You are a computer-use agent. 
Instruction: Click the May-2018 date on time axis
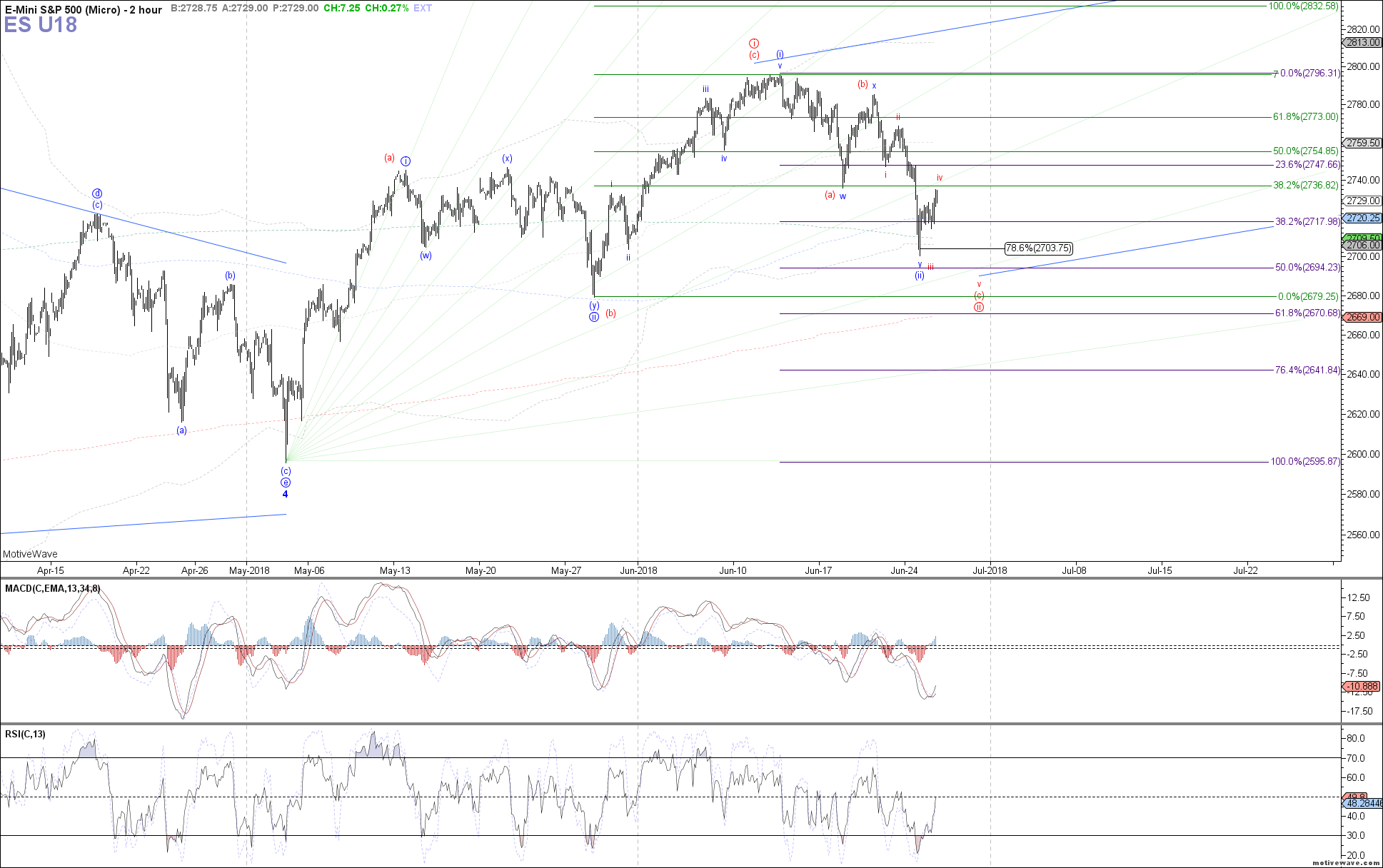tap(249, 570)
